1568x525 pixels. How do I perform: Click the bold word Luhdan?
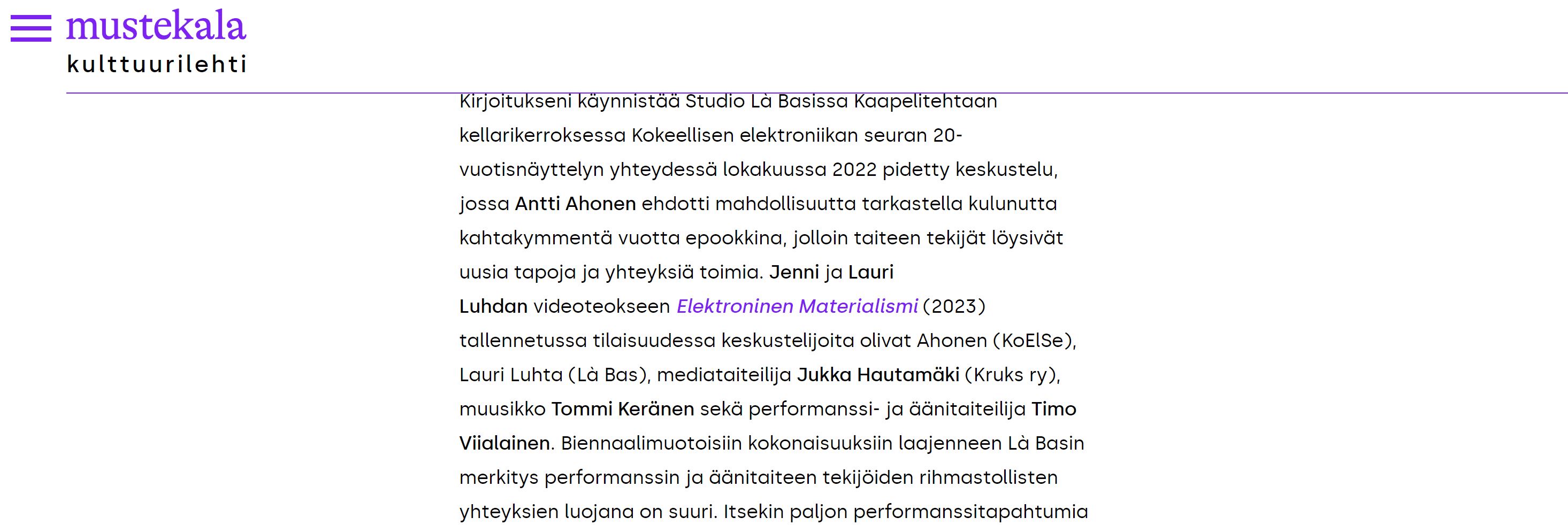point(494,306)
